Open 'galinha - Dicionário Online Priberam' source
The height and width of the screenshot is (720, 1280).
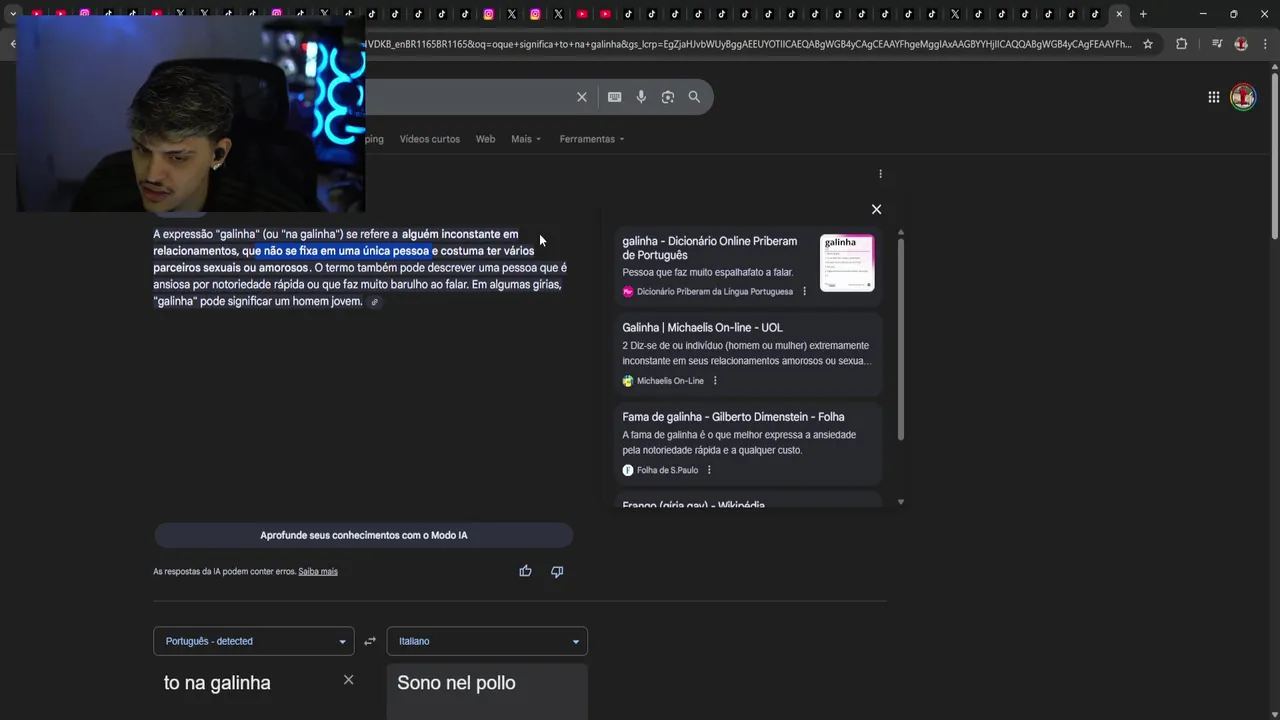pos(710,248)
